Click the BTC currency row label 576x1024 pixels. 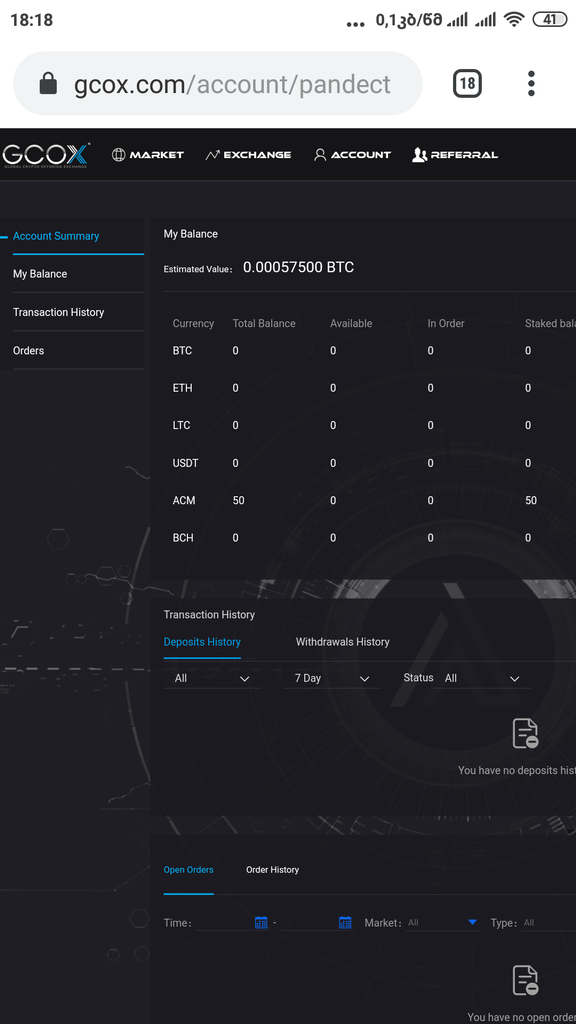182,351
